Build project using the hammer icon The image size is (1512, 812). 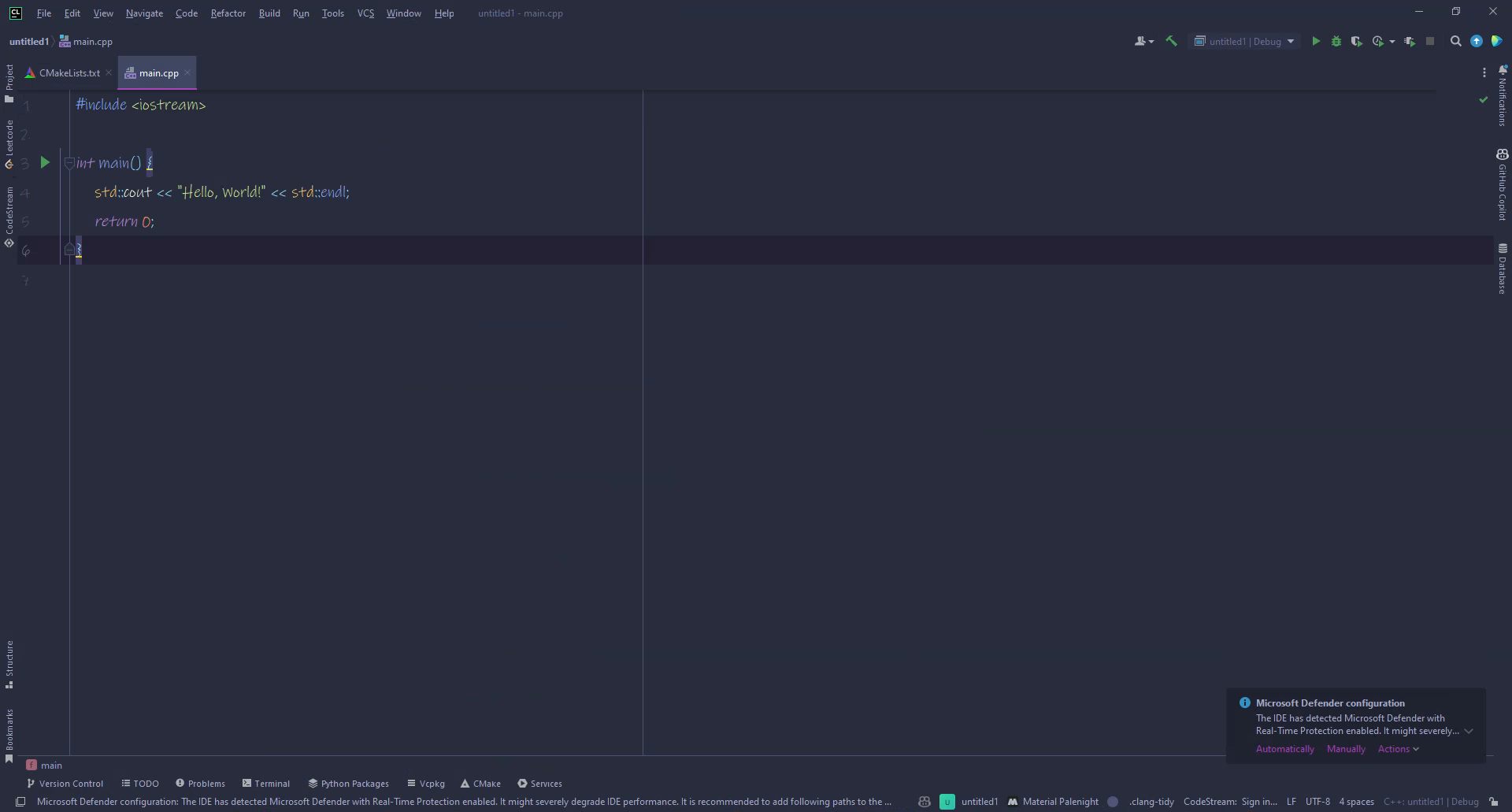pyautogui.click(x=1172, y=42)
